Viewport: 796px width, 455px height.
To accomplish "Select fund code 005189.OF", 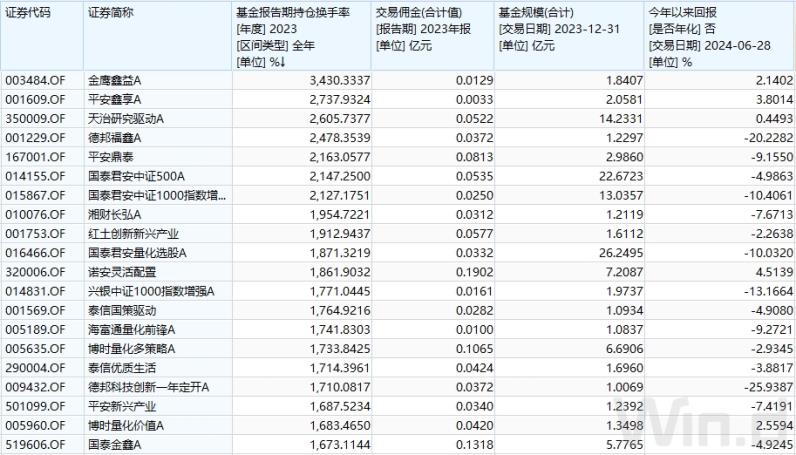I will coord(36,330).
